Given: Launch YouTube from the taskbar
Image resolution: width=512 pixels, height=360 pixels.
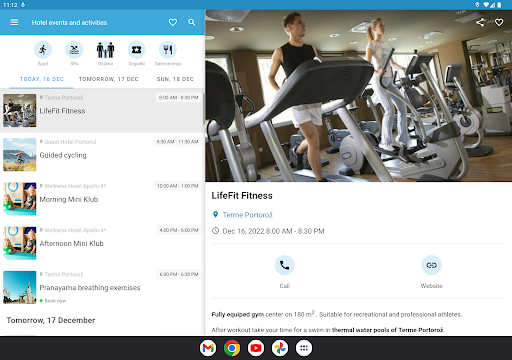Looking at the screenshot, I should 256,348.
